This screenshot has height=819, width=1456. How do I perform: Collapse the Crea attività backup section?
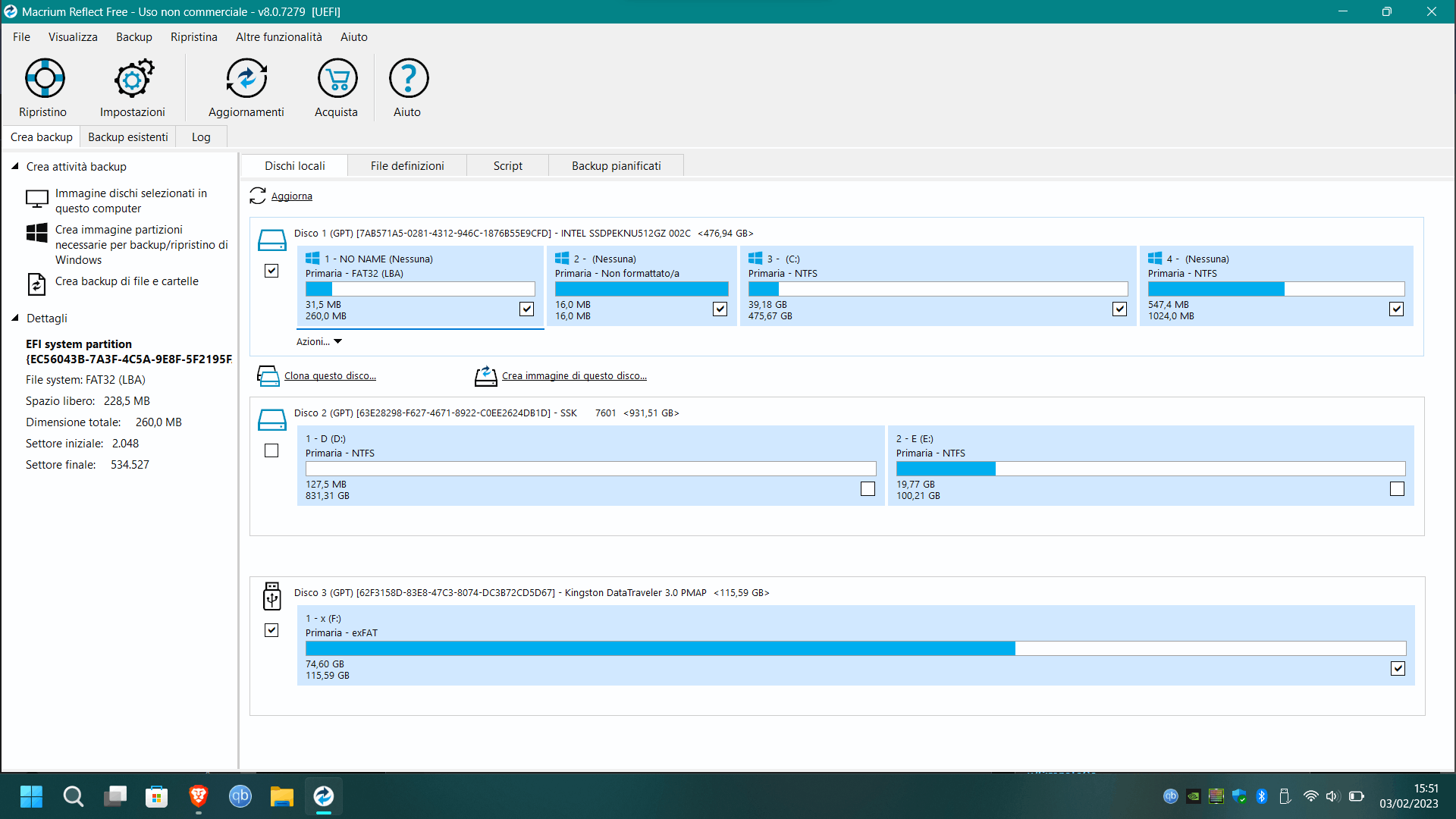[14, 166]
